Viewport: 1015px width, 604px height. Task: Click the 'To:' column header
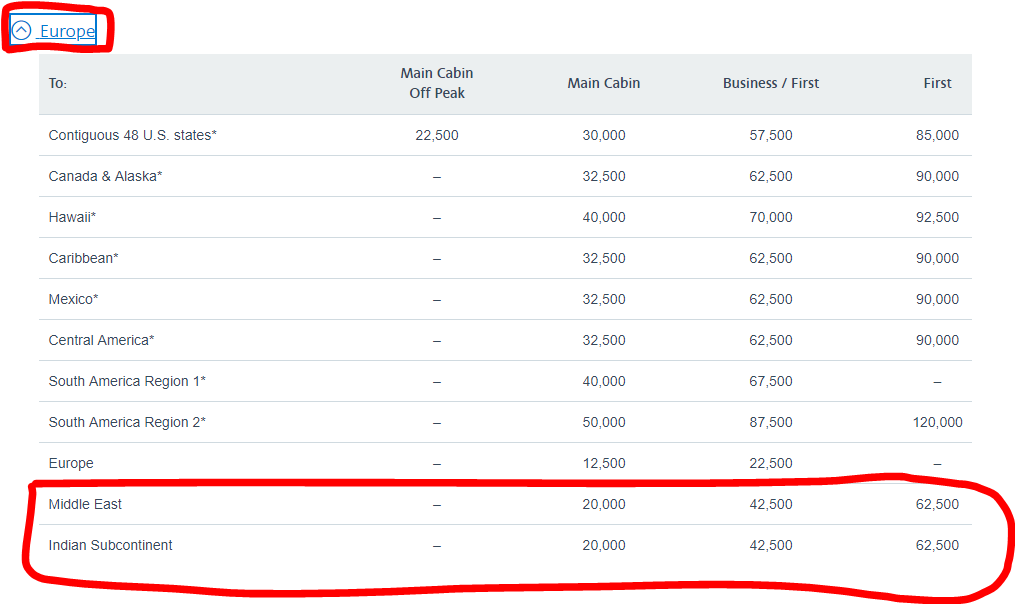point(58,83)
